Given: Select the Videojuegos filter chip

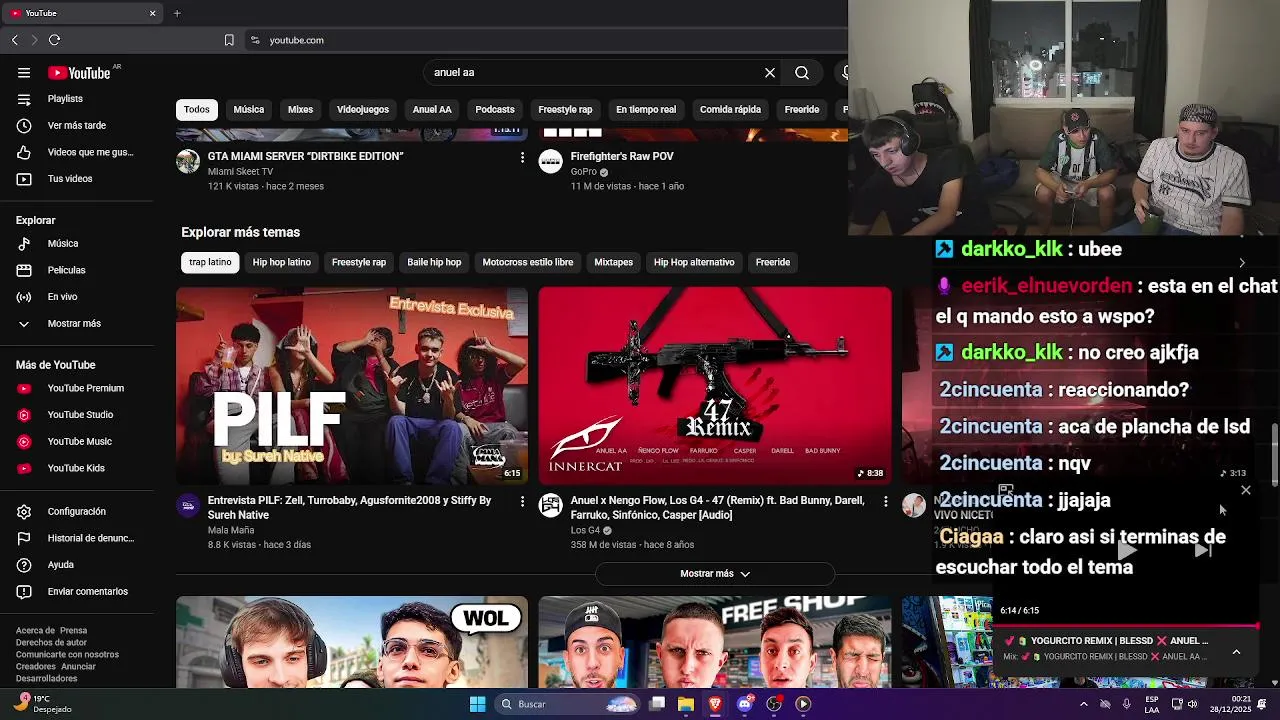Looking at the screenshot, I should [363, 110].
